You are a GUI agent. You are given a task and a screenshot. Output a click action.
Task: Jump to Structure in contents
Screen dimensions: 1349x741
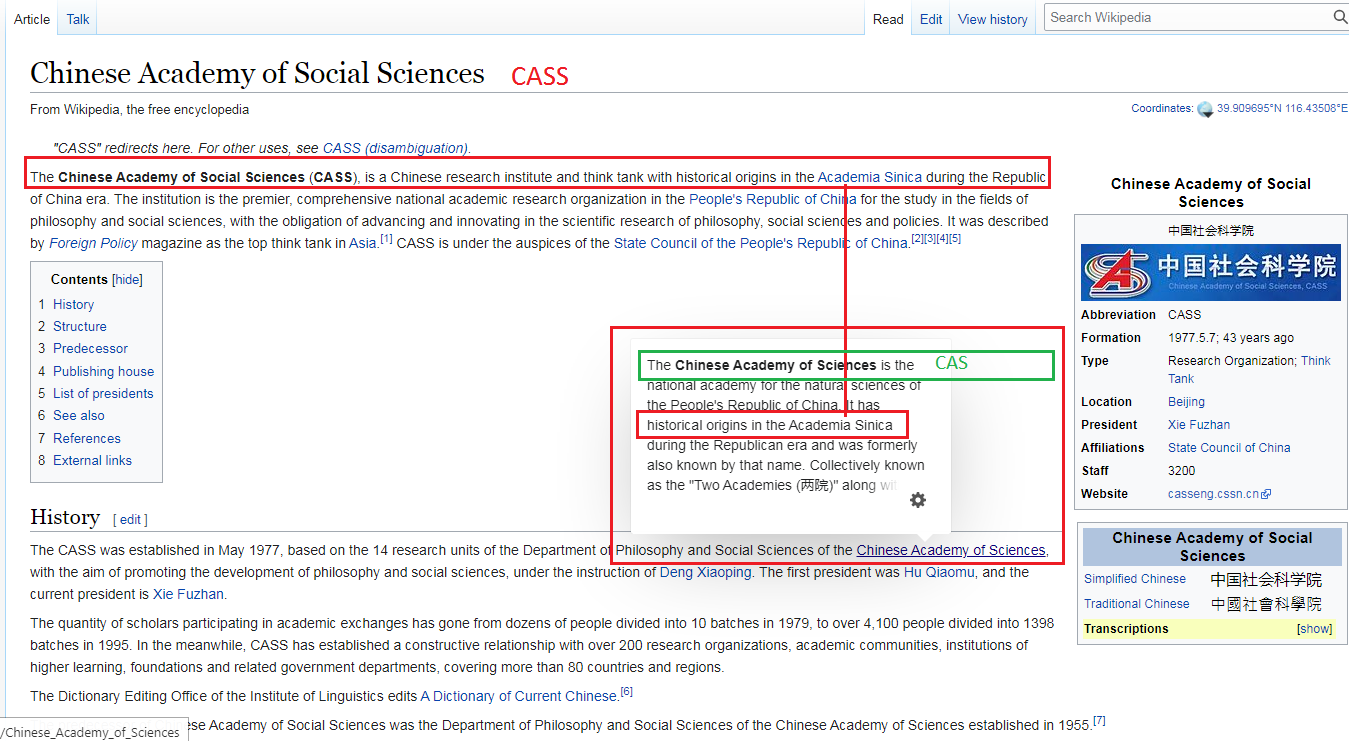79,326
